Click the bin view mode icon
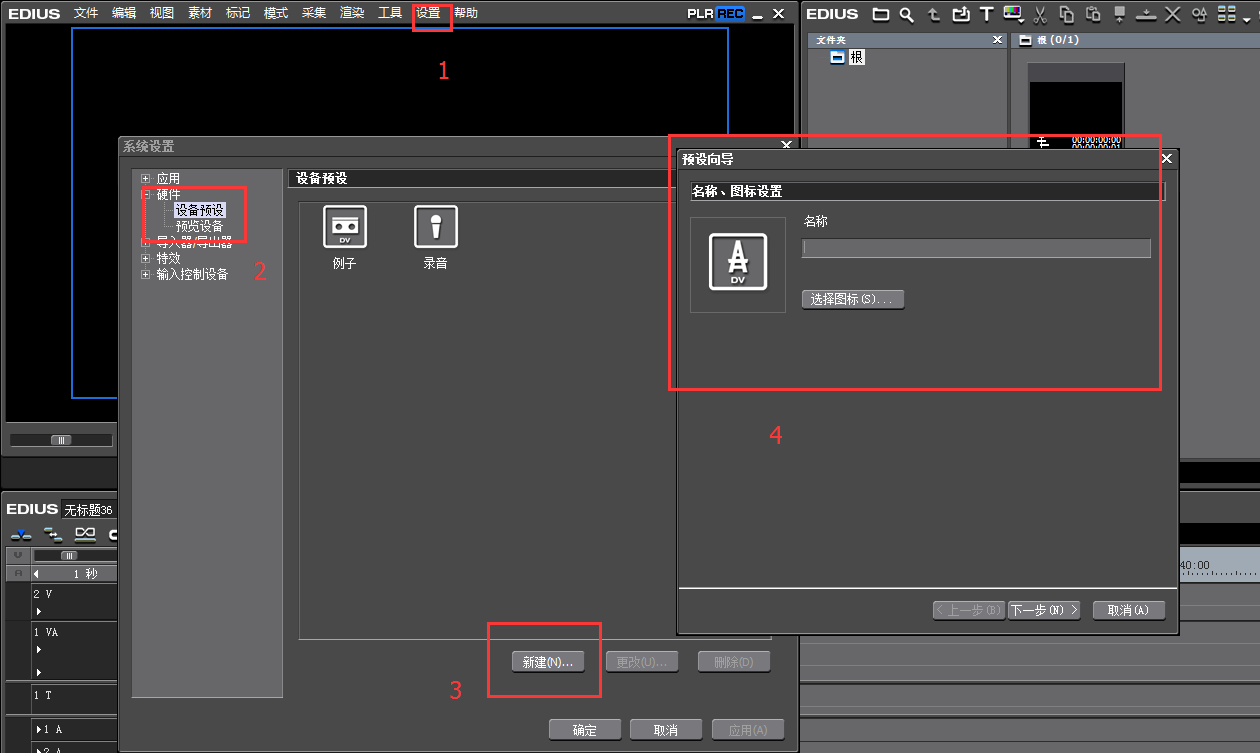This screenshot has height=753, width=1260. pyautogui.click(x=1225, y=14)
